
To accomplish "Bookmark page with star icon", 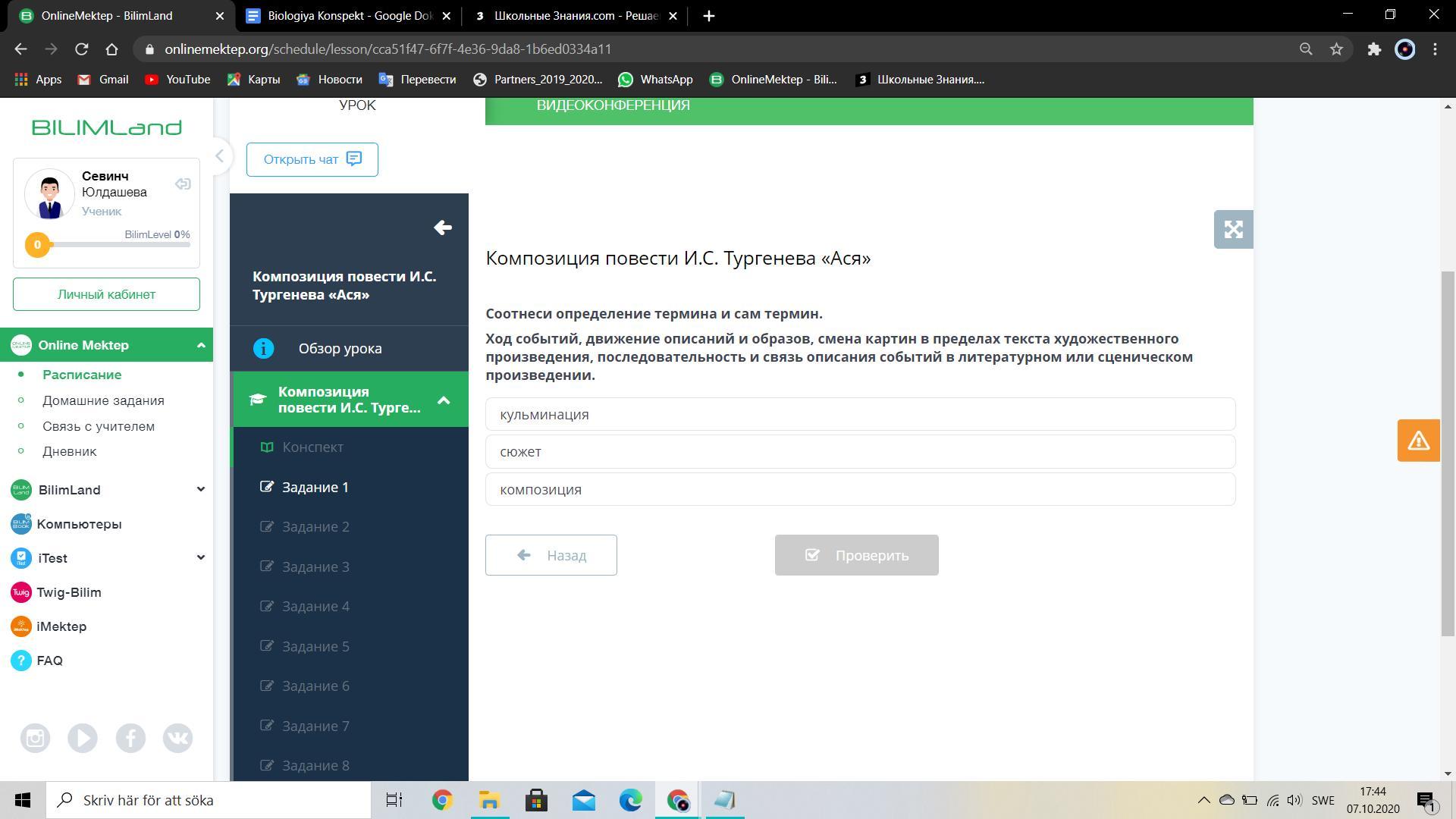I will pos(1336,49).
